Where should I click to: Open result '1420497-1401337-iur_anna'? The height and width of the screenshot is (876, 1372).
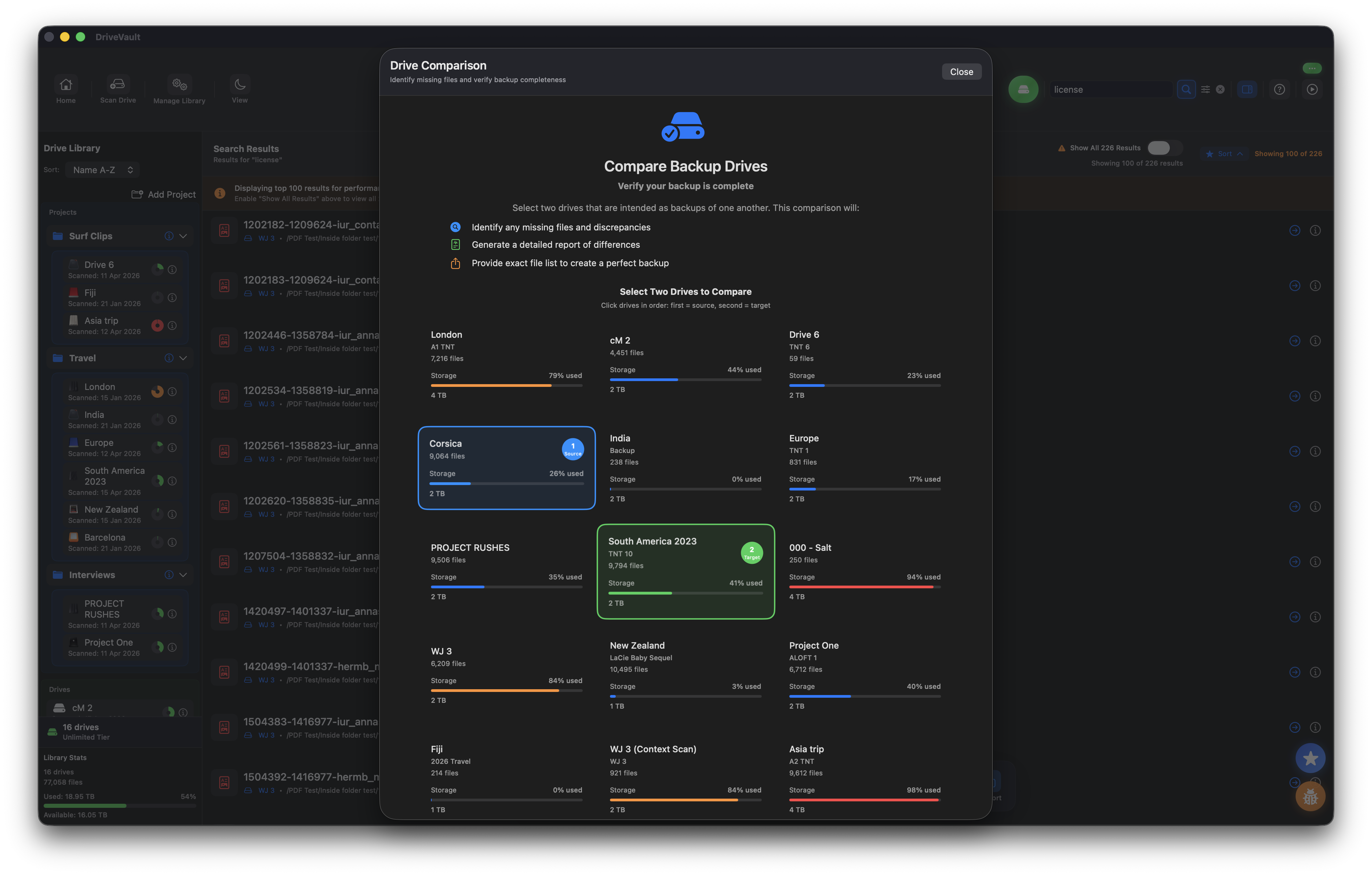click(x=311, y=611)
